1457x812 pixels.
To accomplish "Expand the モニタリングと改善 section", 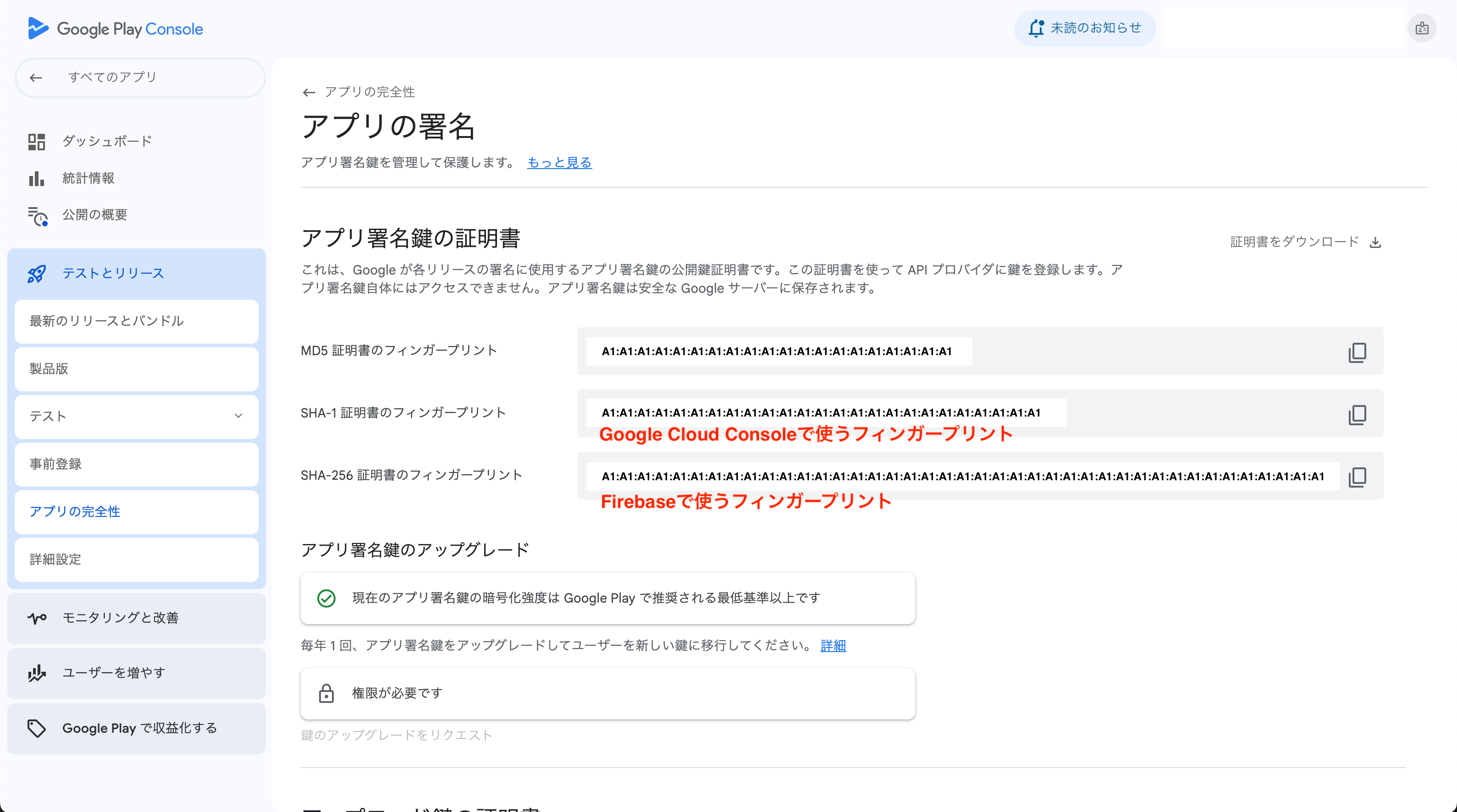I will 120,618.
